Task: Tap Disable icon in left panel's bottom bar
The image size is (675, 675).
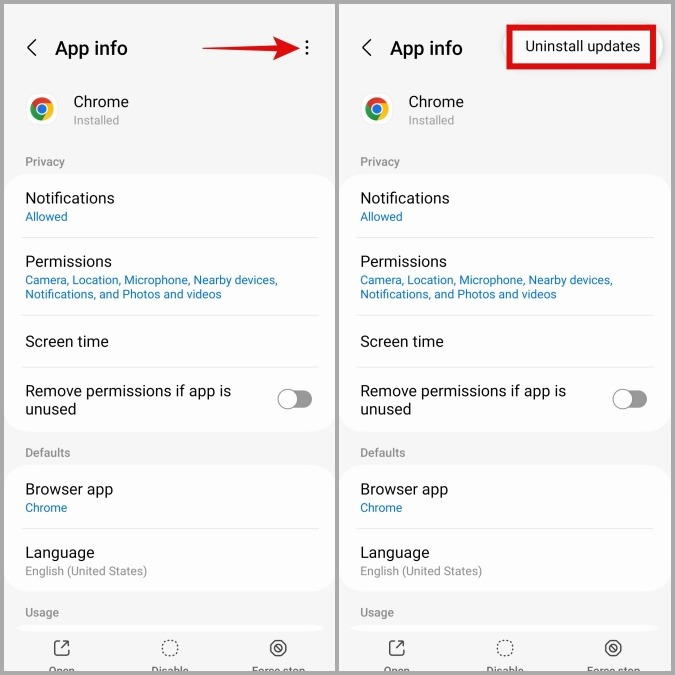Action: pos(170,649)
